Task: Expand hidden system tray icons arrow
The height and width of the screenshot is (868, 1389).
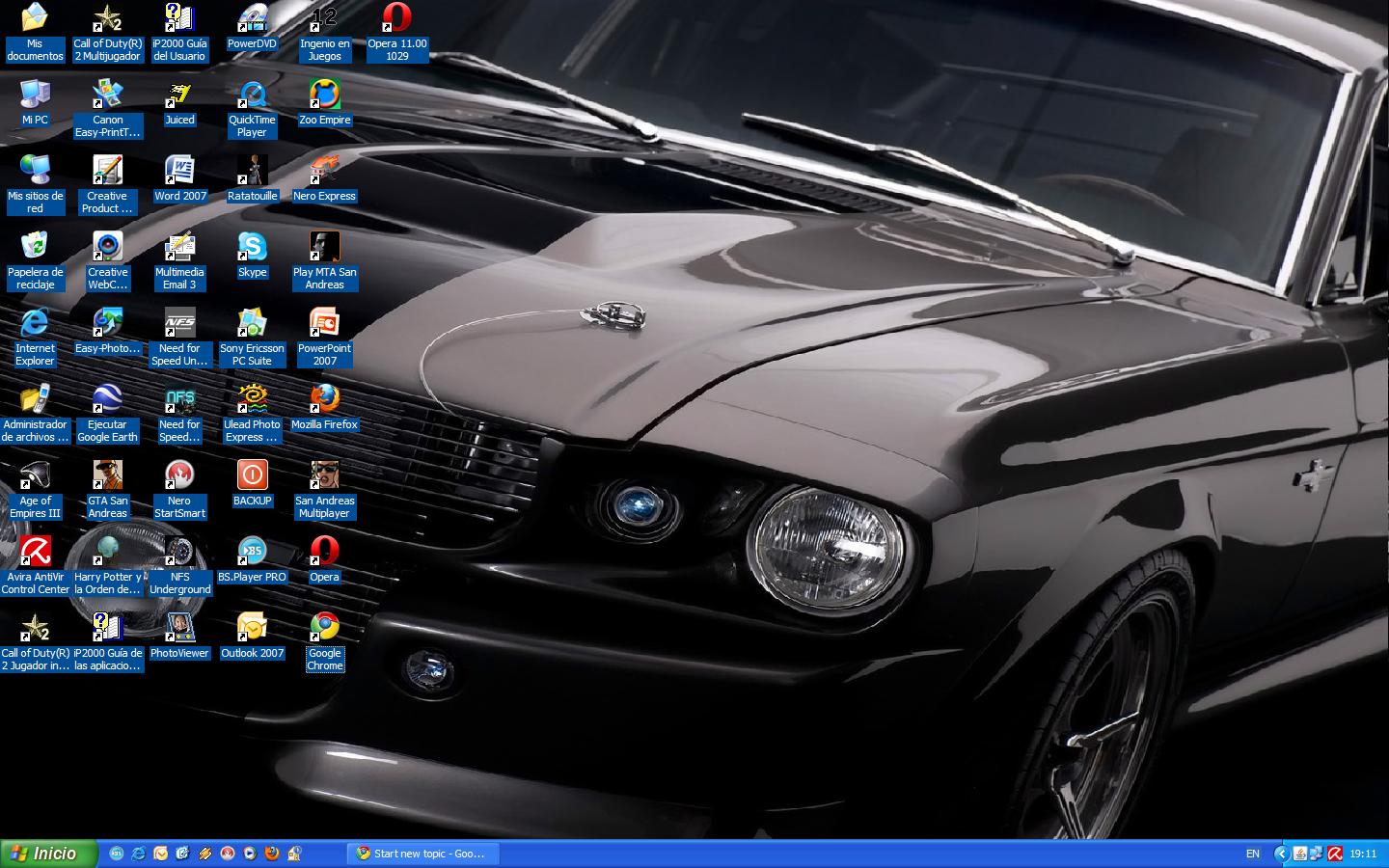Action: [1281, 854]
